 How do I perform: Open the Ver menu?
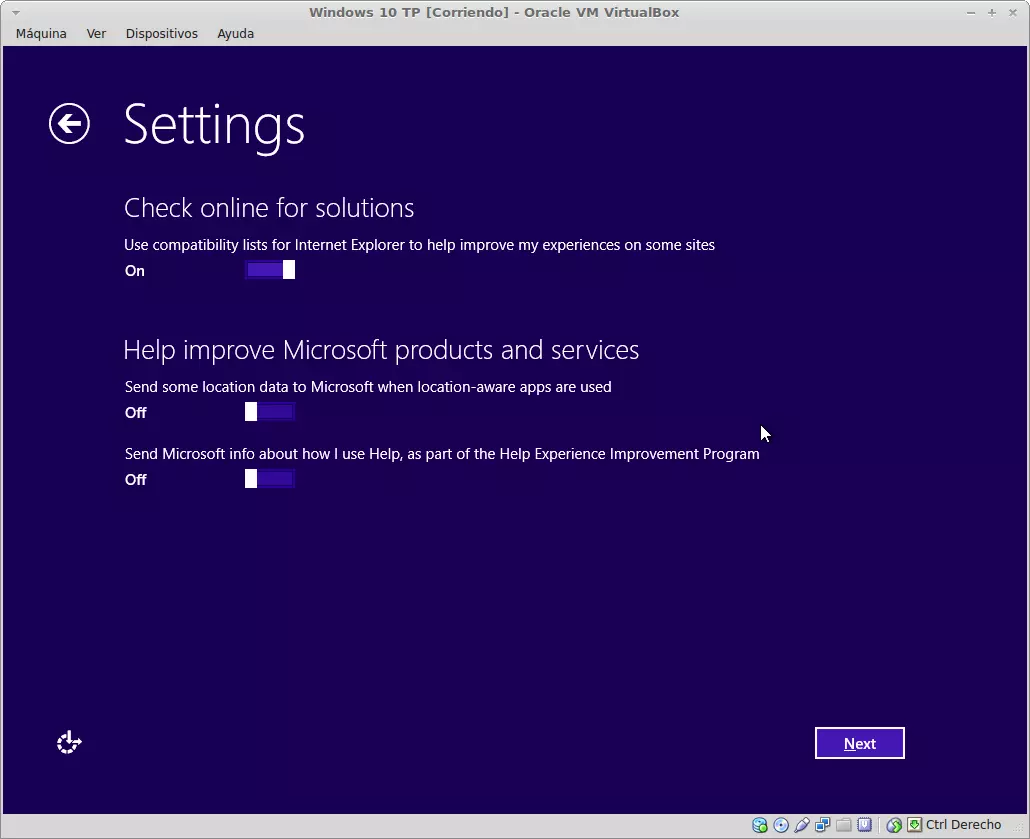coord(96,33)
